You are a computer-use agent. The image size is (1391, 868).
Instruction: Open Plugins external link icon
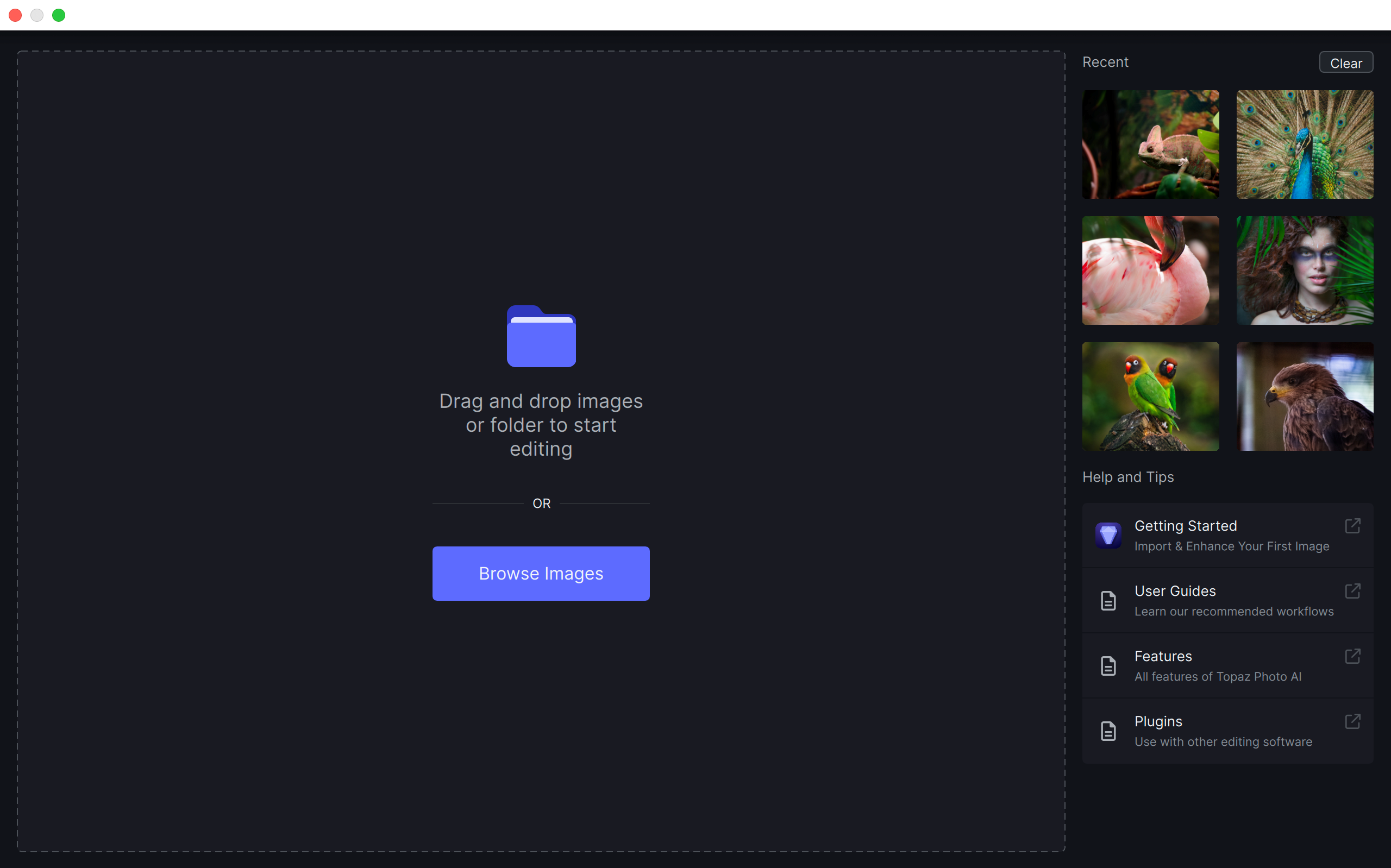(x=1352, y=721)
